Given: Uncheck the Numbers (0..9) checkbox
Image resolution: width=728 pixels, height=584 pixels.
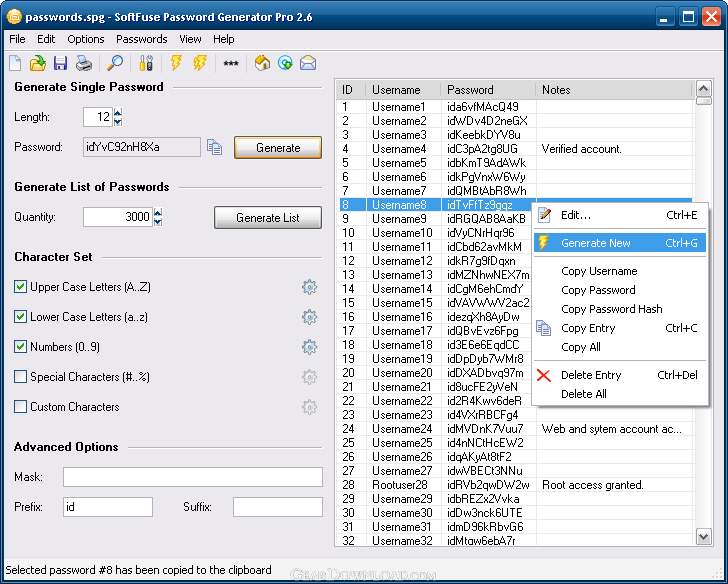Looking at the screenshot, I should (20, 346).
